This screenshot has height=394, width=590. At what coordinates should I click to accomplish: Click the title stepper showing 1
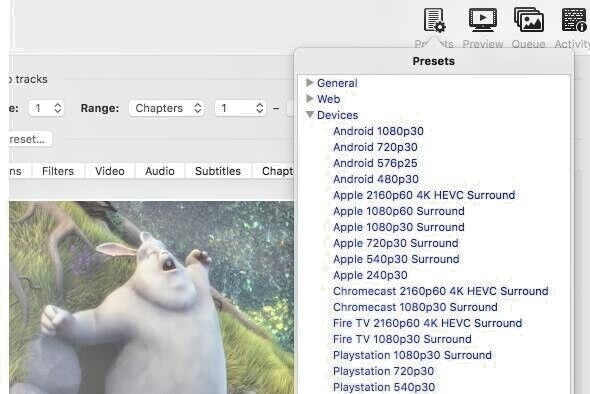click(x=46, y=108)
